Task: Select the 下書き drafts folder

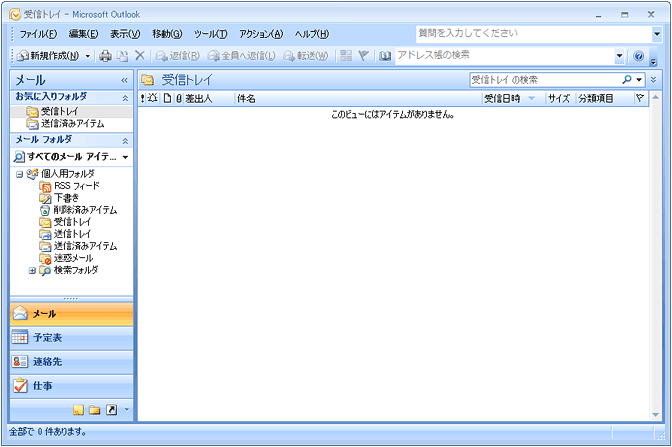Action: (59, 198)
